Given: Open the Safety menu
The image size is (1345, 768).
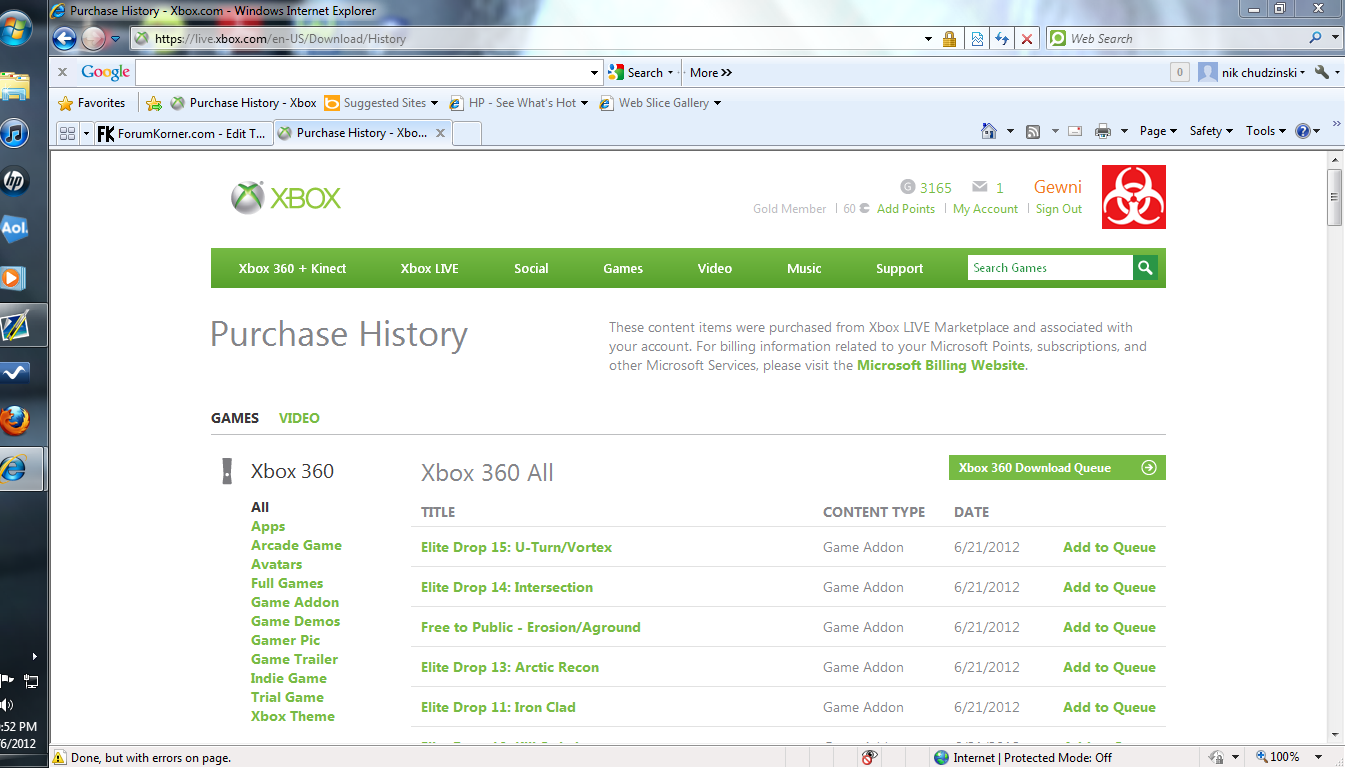Looking at the screenshot, I should point(1211,131).
